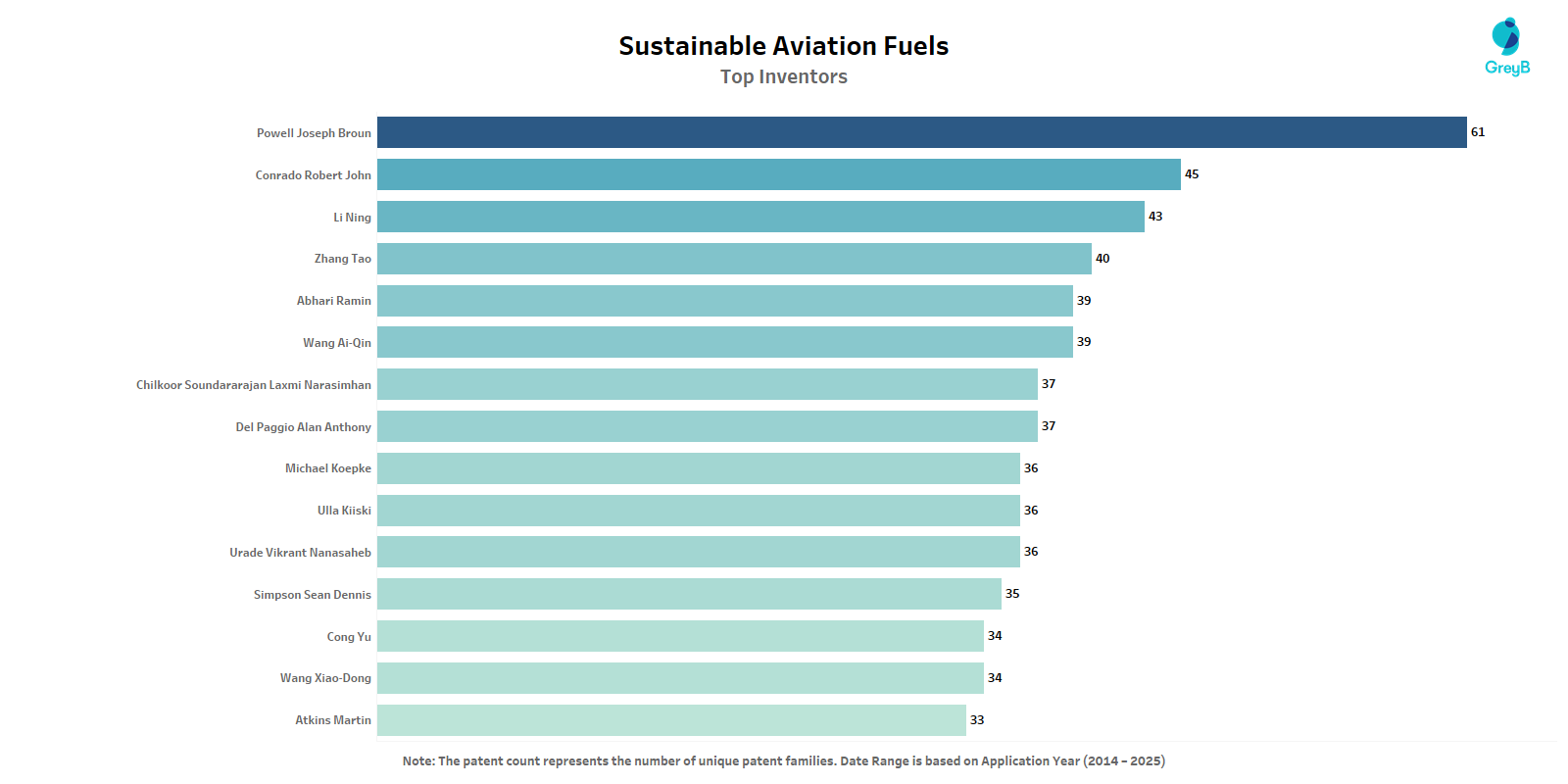Click the Sustainable Aviation Fuels title
The height and width of the screenshot is (784, 1568).
pos(783,46)
